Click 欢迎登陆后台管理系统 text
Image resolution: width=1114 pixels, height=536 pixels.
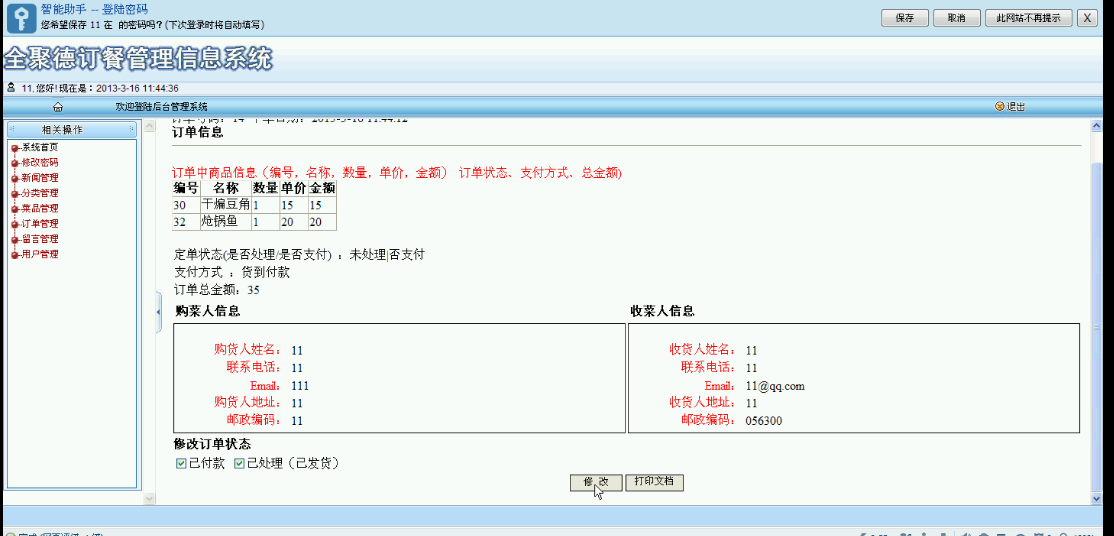(161, 107)
